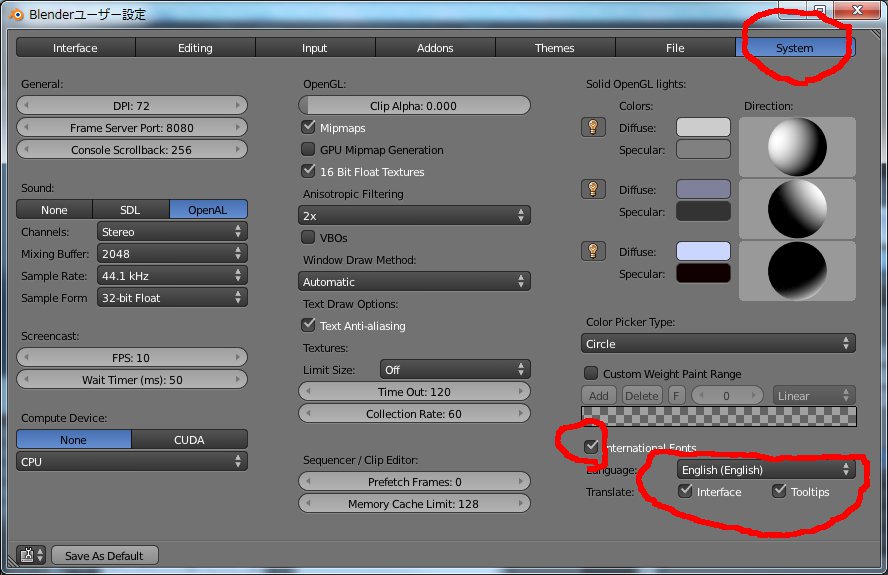Image resolution: width=888 pixels, height=575 pixels.
Task: Open the CPU device dropdown
Action: [132, 461]
